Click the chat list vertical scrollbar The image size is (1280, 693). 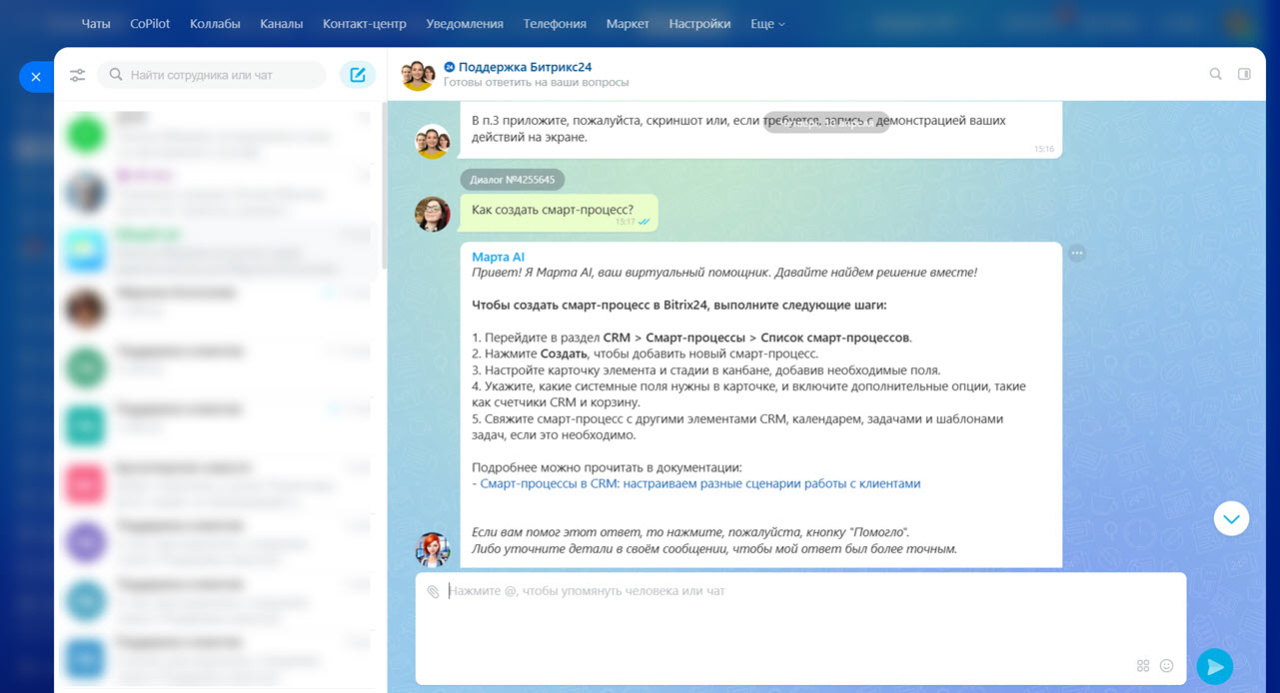(x=384, y=185)
